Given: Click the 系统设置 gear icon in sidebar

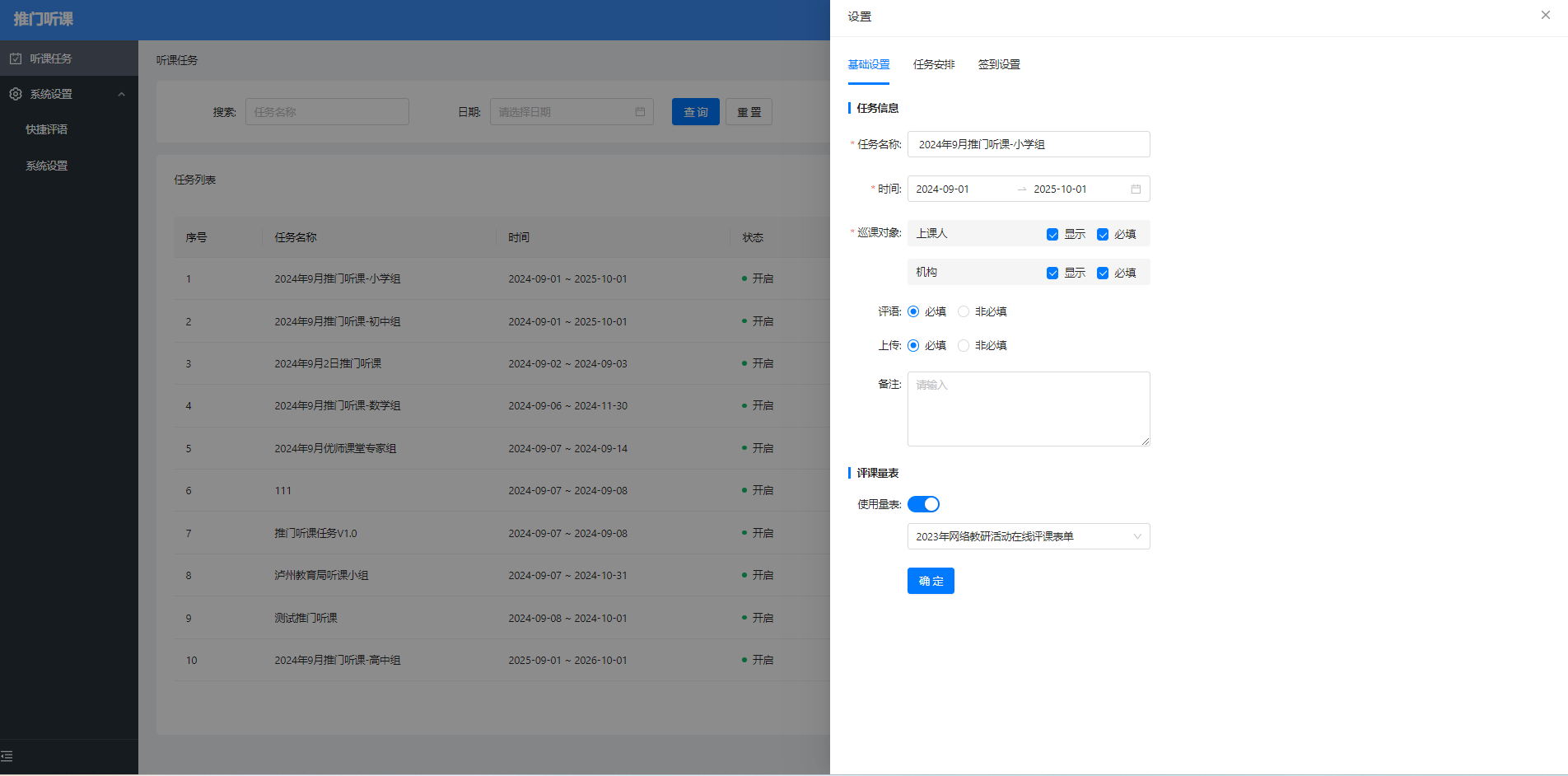Looking at the screenshot, I should click(16, 94).
